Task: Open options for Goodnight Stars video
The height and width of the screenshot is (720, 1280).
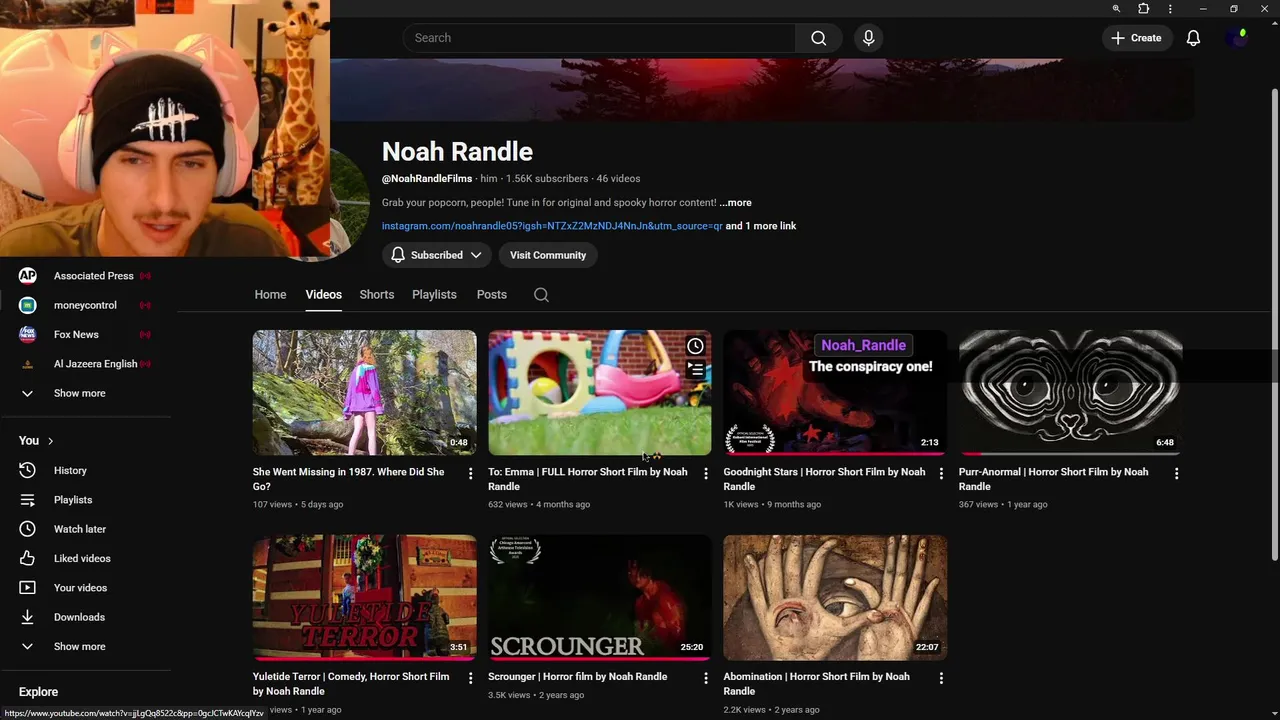Action: coord(940,473)
